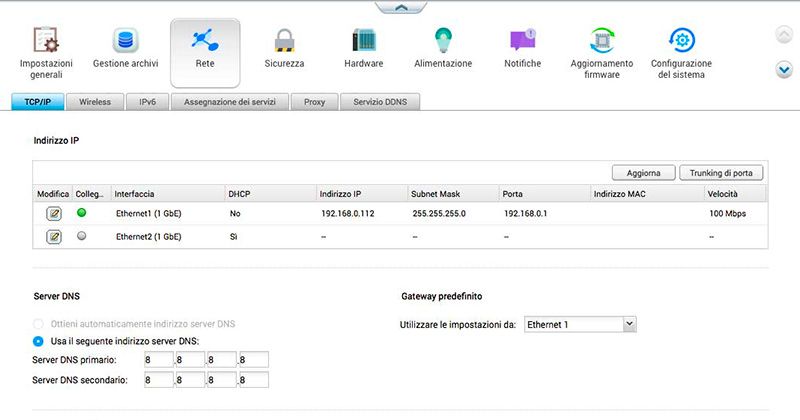Open Configurazione del sistema icon
The width and height of the screenshot is (800, 420).
(682, 41)
